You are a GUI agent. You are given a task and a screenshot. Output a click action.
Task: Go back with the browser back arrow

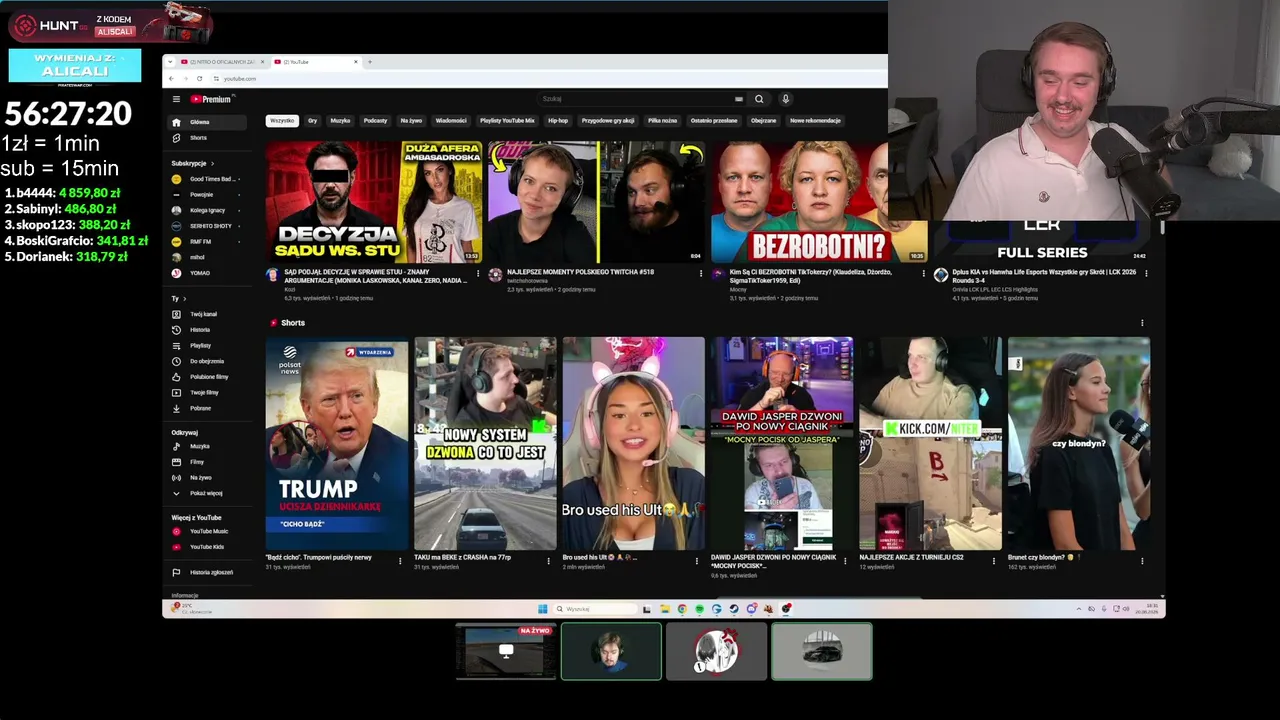pyautogui.click(x=171, y=78)
